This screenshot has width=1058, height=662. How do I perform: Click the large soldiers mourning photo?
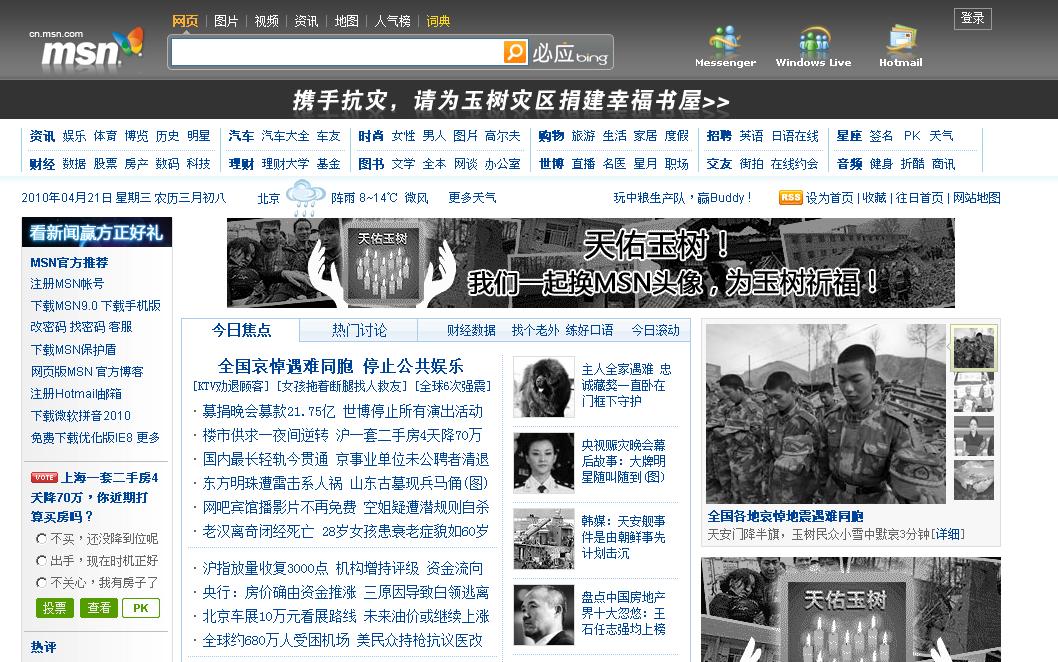tap(826, 414)
